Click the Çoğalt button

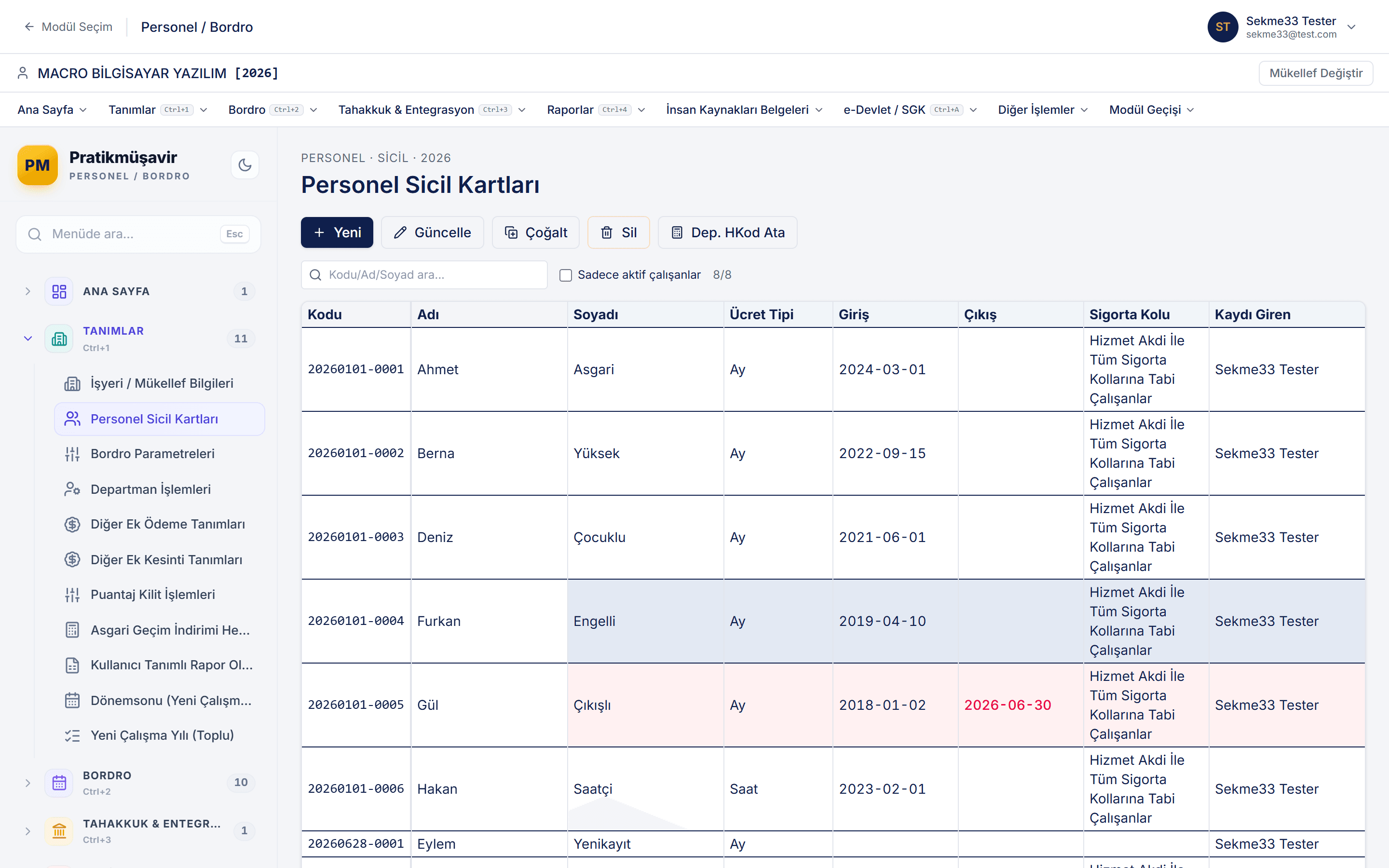535,232
